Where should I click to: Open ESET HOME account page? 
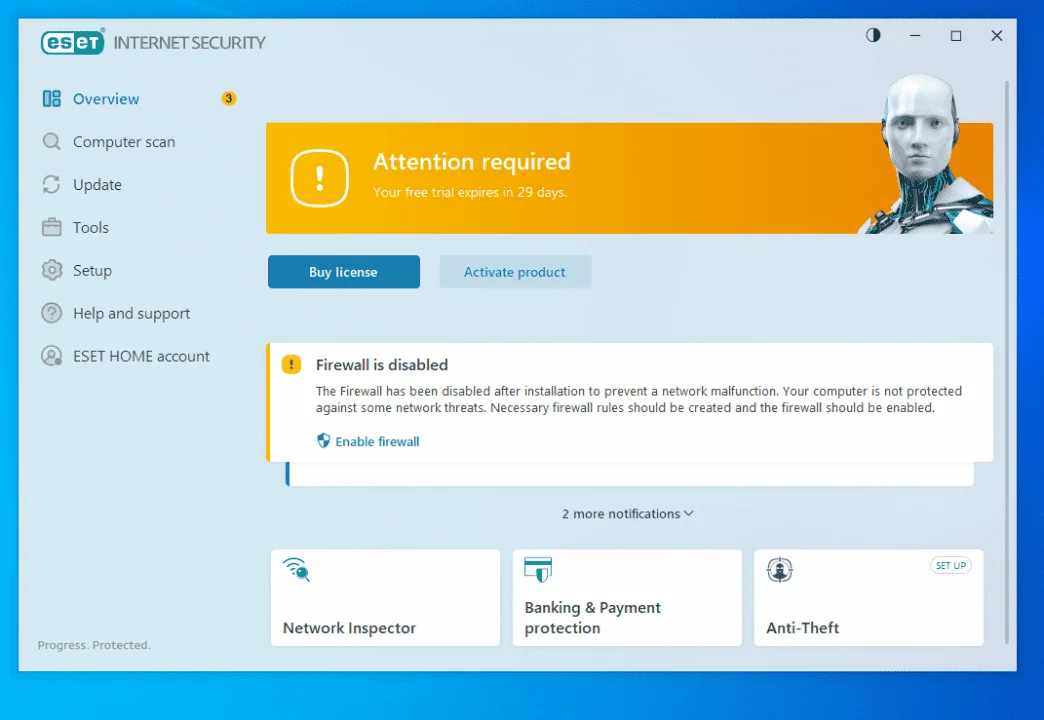141,356
